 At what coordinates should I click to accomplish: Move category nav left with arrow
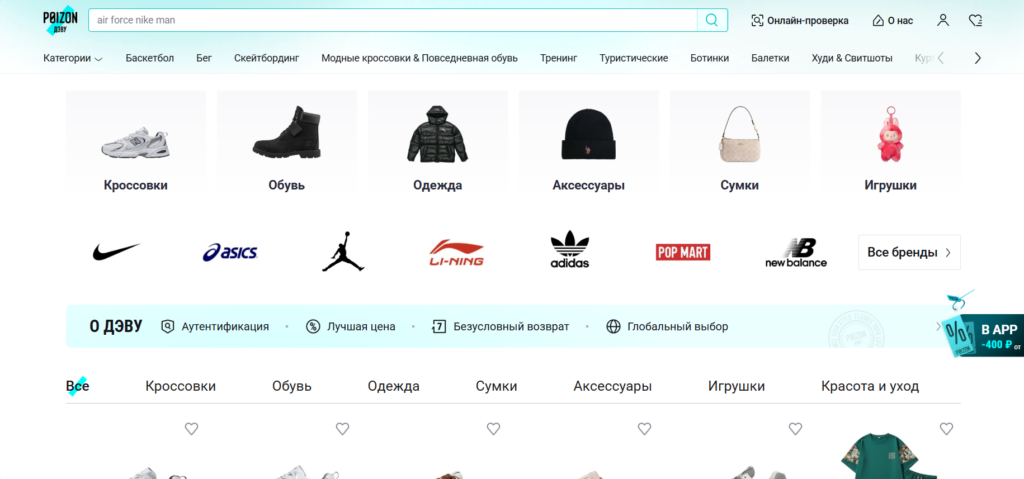940,58
